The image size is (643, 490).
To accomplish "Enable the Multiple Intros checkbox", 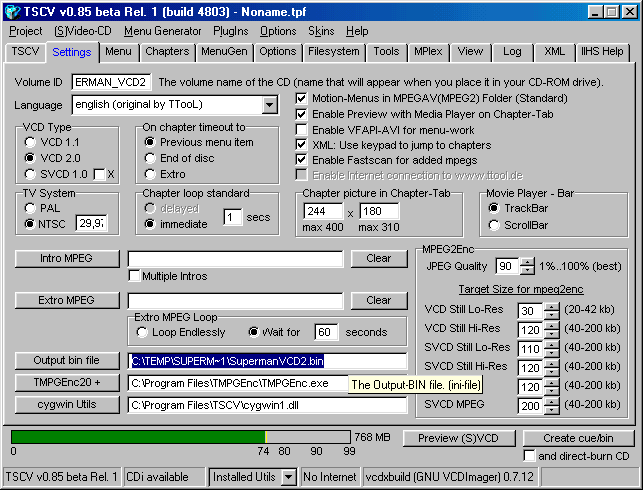I will (134, 276).
